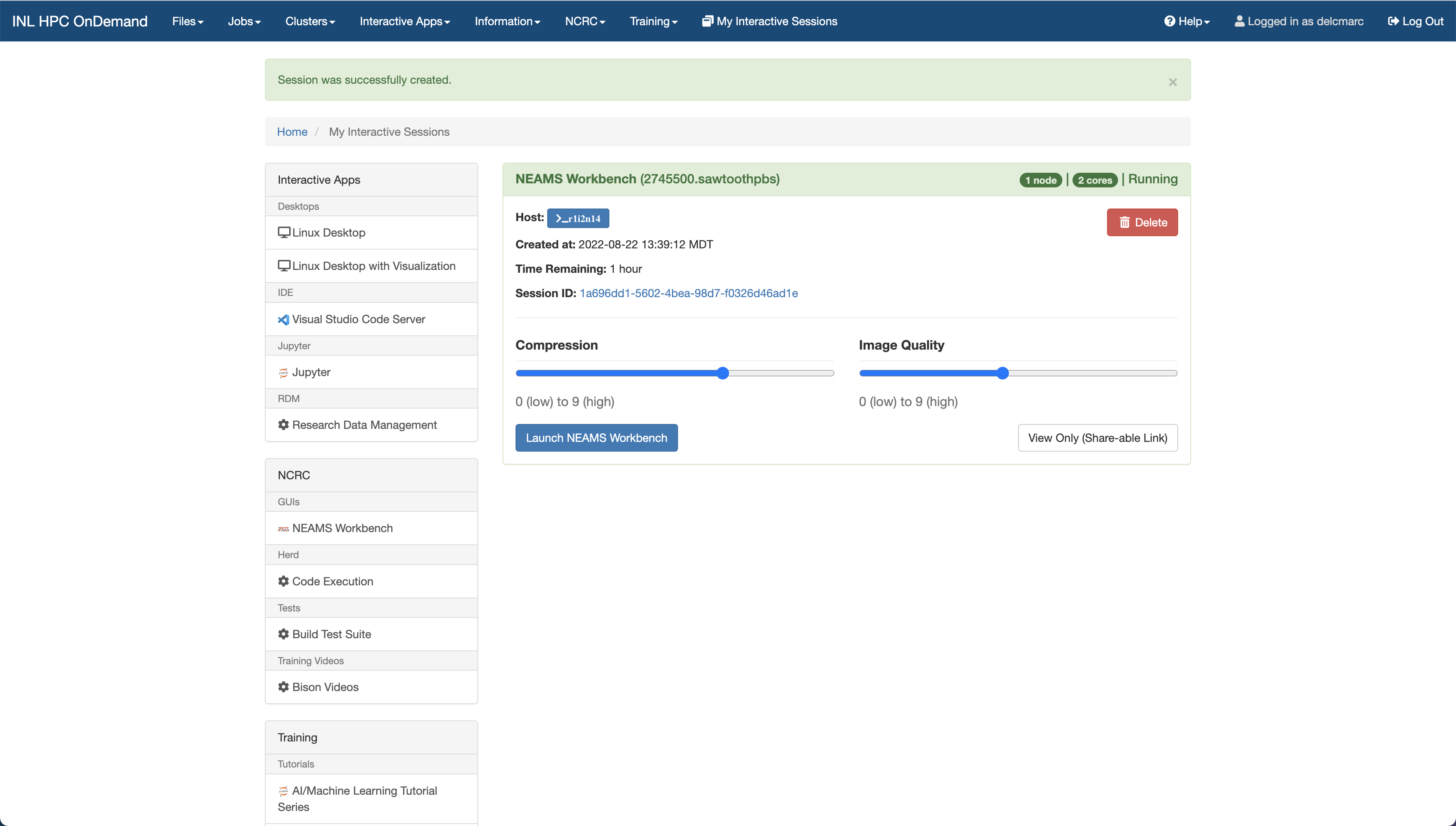The height and width of the screenshot is (826, 1456).
Task: Delete the NEAMS Workbench session
Action: 1142,222
